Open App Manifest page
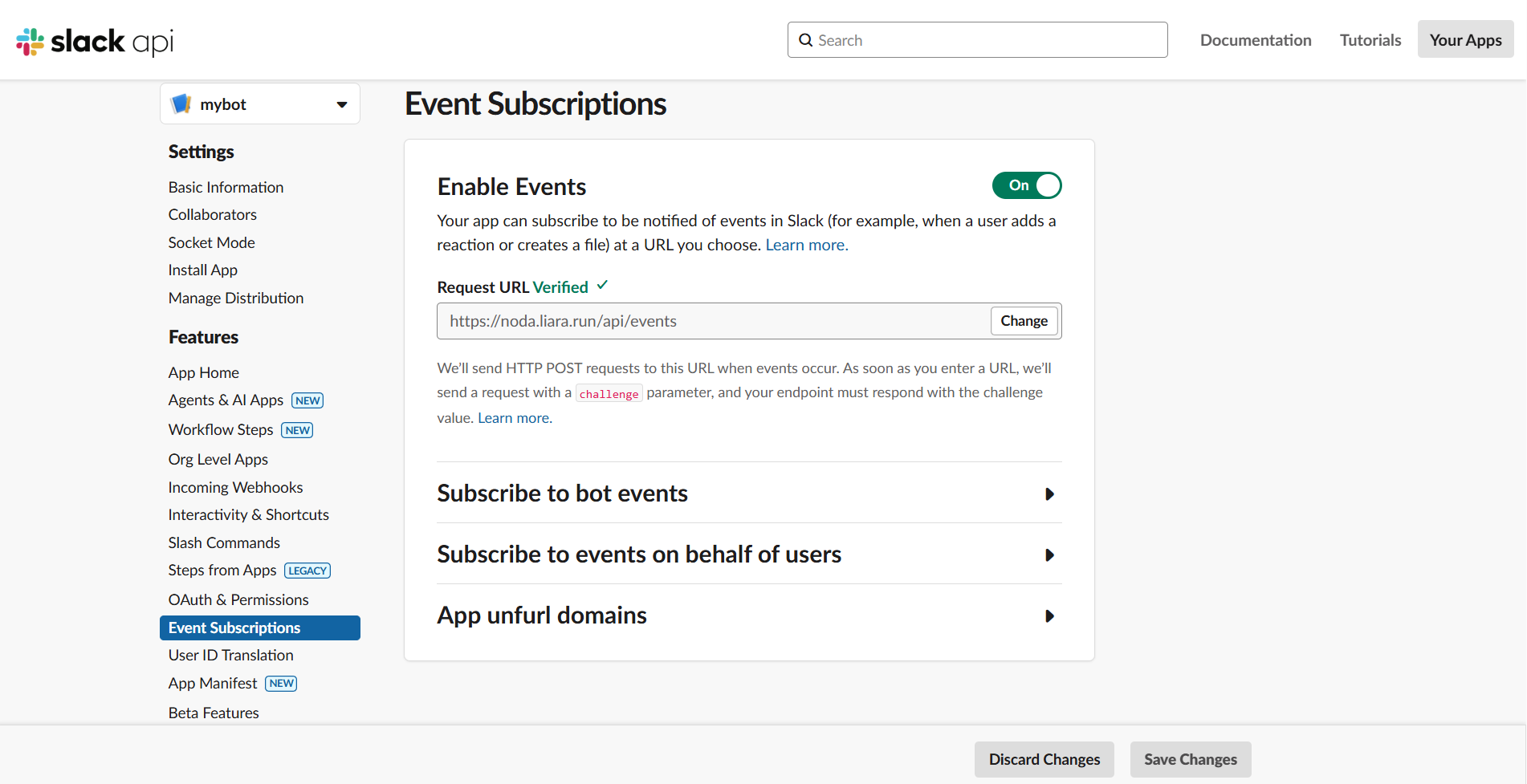Image resolution: width=1527 pixels, height=784 pixels. 212,683
